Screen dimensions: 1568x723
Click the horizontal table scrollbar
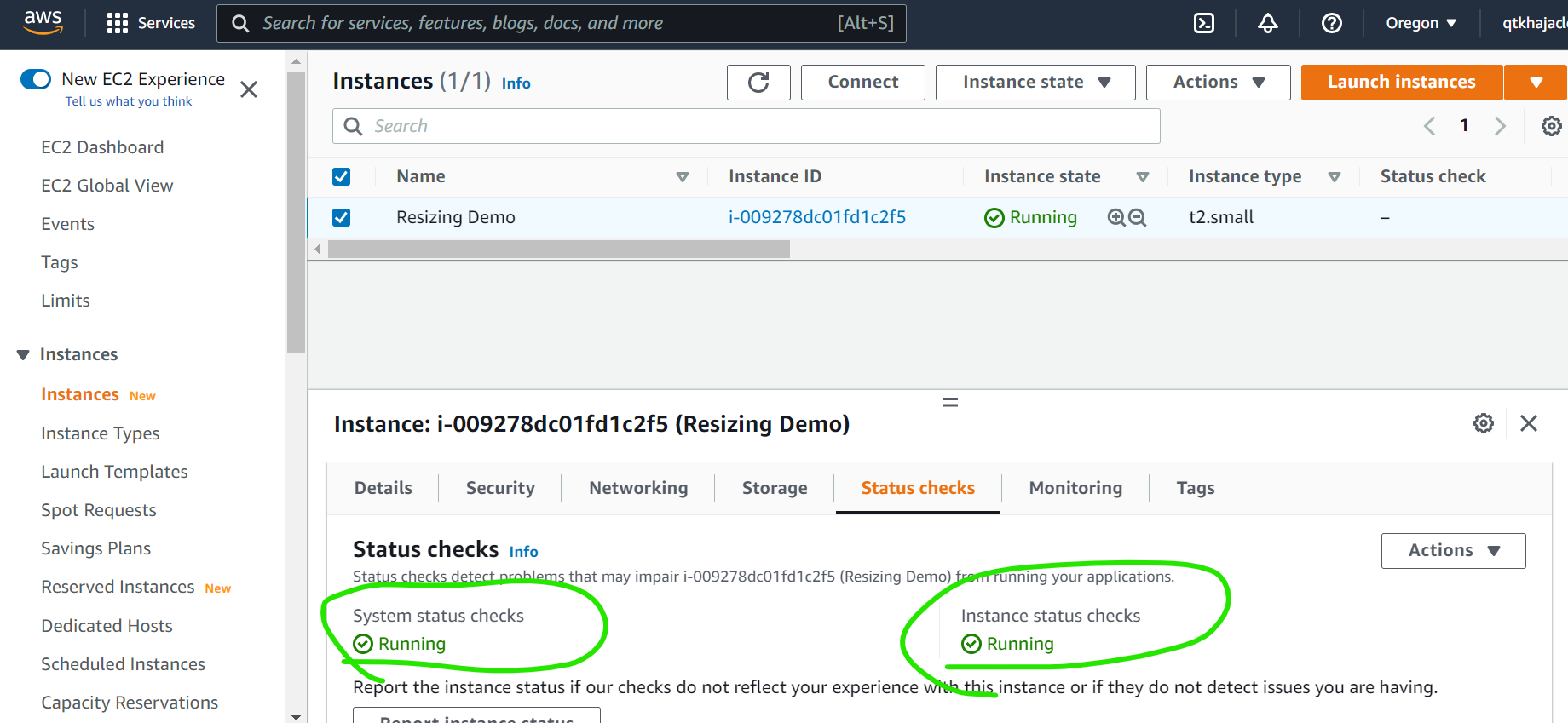pos(558,249)
